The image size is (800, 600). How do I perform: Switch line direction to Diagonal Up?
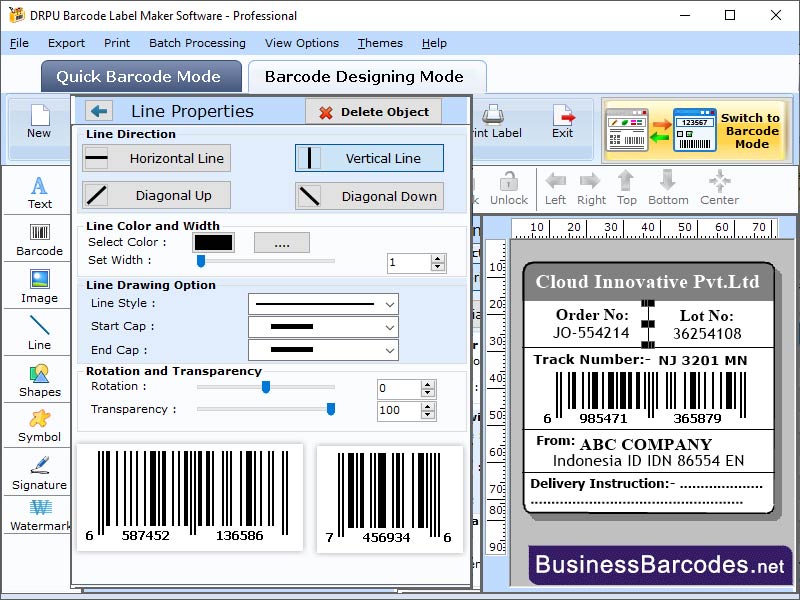point(155,196)
